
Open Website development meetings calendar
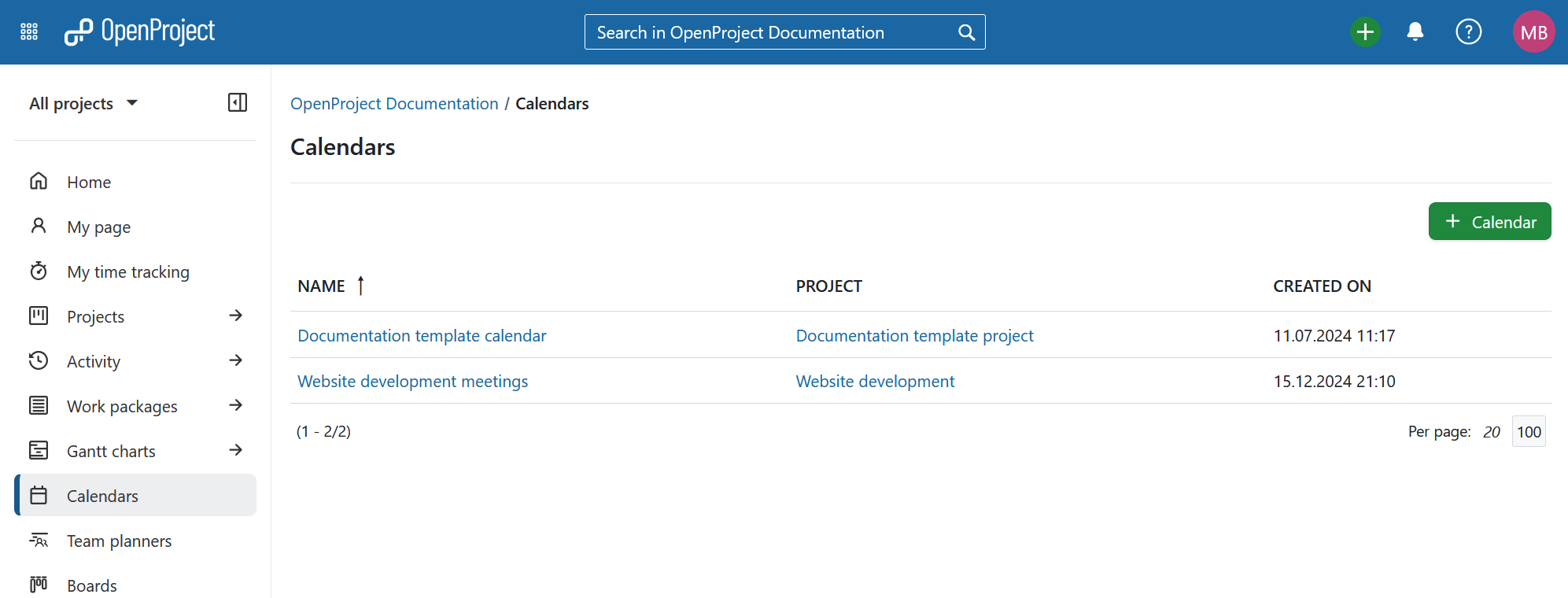tap(413, 381)
